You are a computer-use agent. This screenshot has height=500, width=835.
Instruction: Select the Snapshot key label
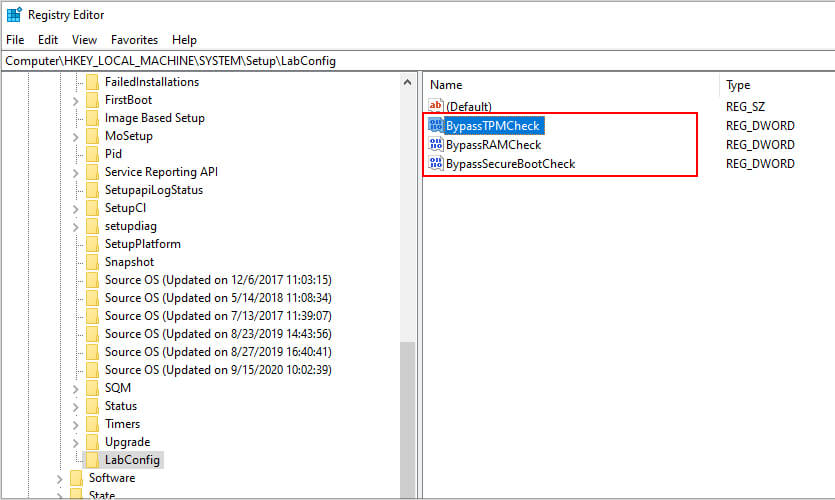(x=129, y=262)
